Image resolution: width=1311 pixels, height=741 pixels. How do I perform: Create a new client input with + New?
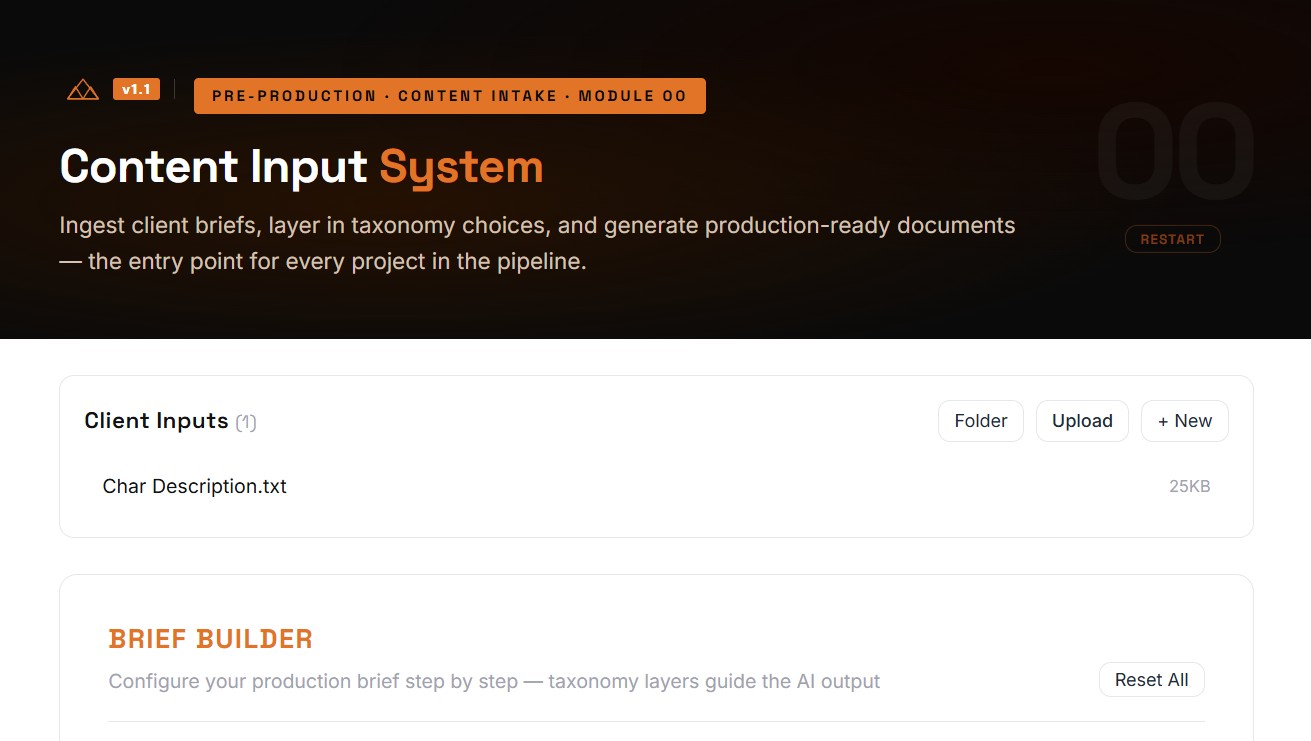[1185, 421]
